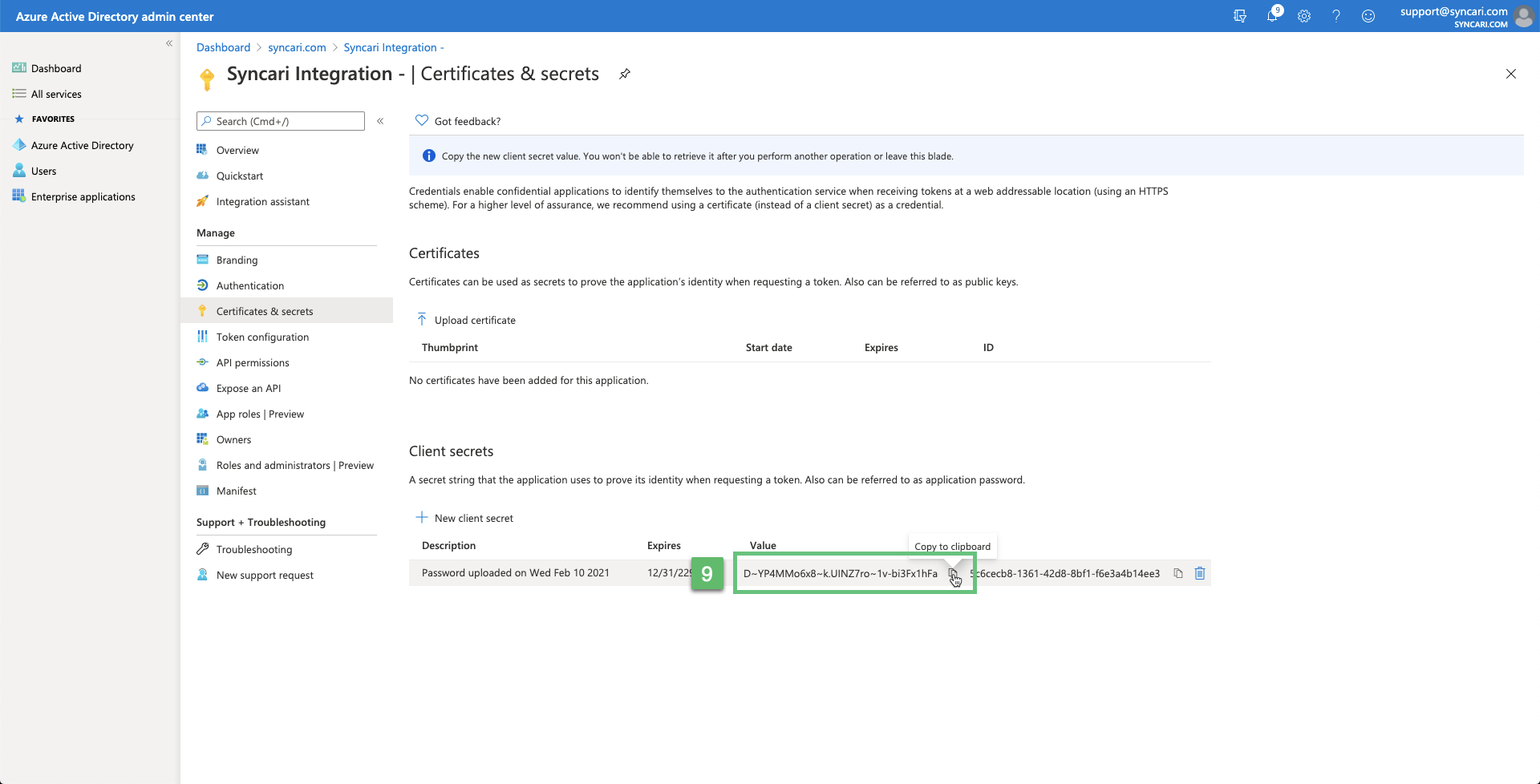Collapse the far-left portal sidebar
1540x784 pixels.
tap(169, 43)
